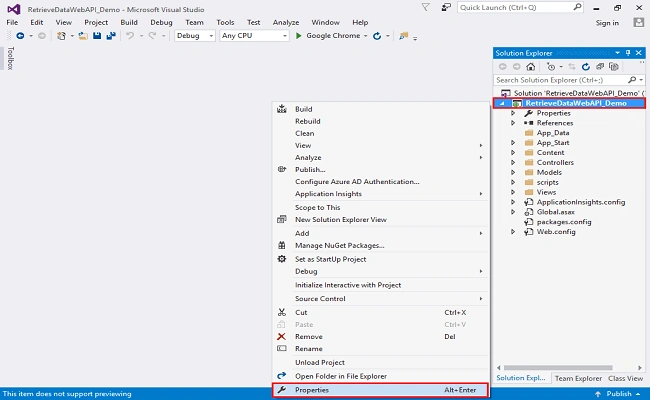Open the Tools menu
The width and height of the screenshot is (650, 400).
(225, 22)
